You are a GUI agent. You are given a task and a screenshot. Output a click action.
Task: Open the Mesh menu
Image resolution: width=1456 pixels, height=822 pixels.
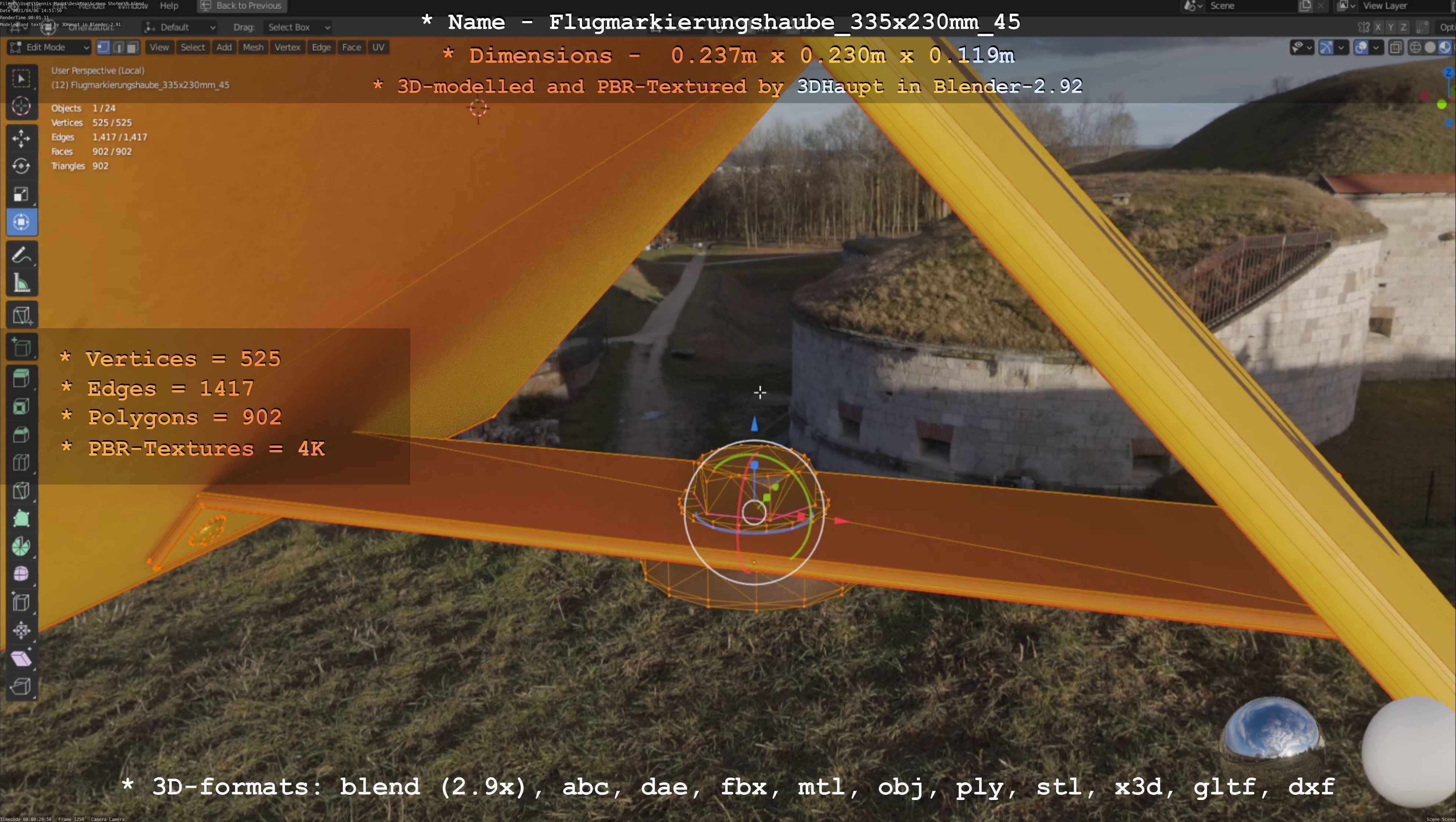(253, 47)
